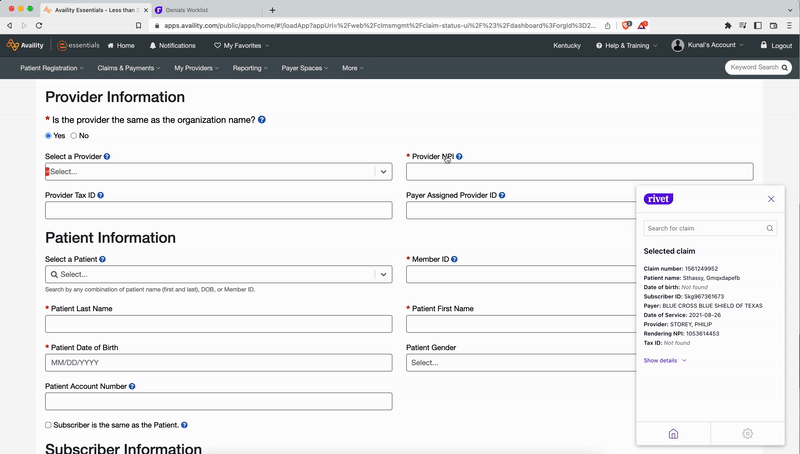Select No for provider same as organization
This screenshot has height=454, width=800.
coord(73,136)
